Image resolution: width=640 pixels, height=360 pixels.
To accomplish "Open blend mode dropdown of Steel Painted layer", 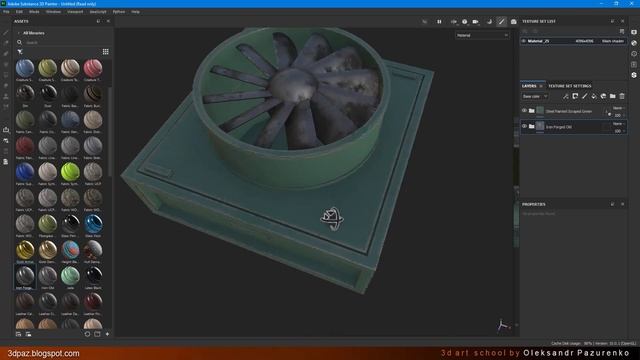I will [x=618, y=108].
